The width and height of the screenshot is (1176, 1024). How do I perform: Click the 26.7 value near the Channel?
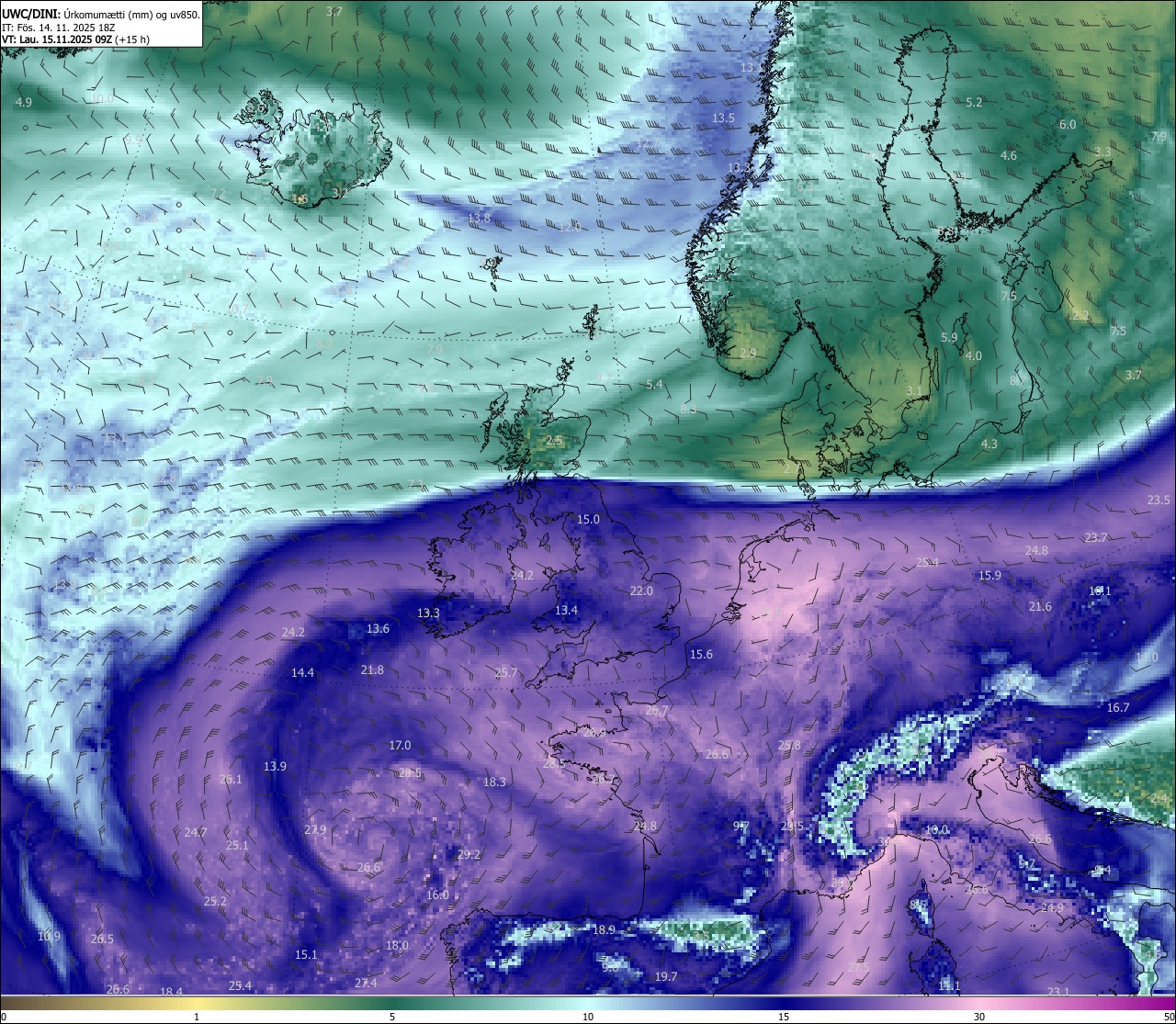(657, 711)
